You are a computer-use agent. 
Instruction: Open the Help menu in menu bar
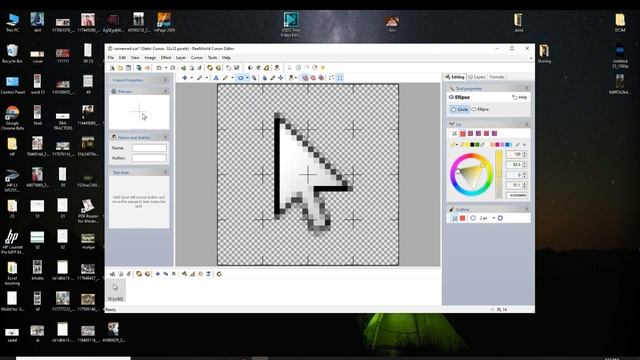[x=226, y=58]
